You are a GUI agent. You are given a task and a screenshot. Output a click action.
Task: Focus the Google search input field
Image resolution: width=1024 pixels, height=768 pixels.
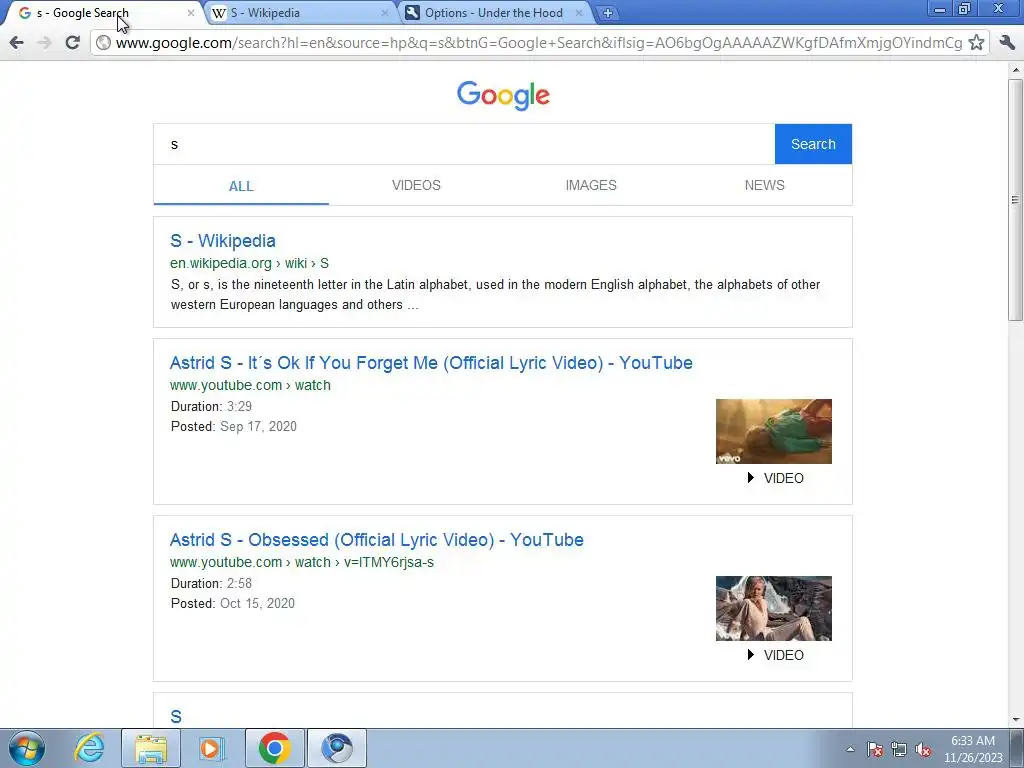click(464, 144)
